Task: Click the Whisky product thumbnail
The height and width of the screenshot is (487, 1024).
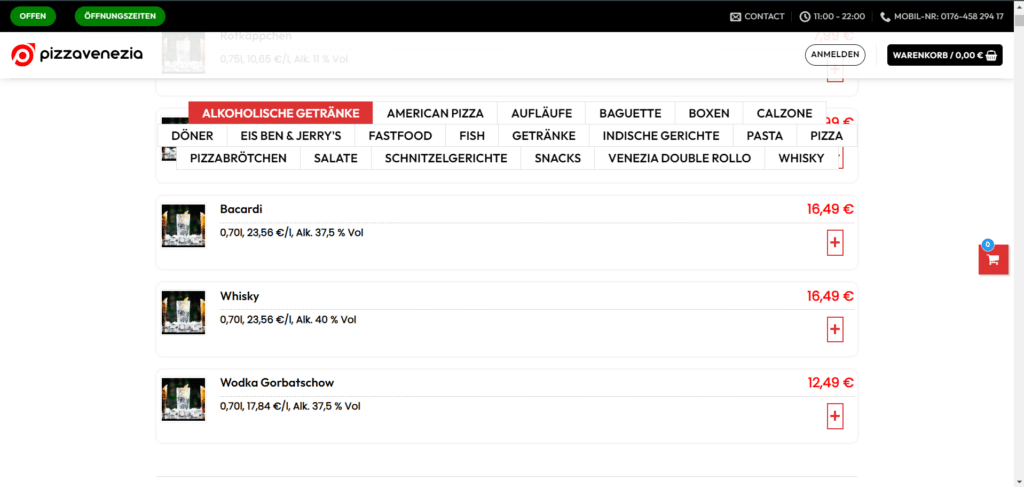Action: (184, 313)
